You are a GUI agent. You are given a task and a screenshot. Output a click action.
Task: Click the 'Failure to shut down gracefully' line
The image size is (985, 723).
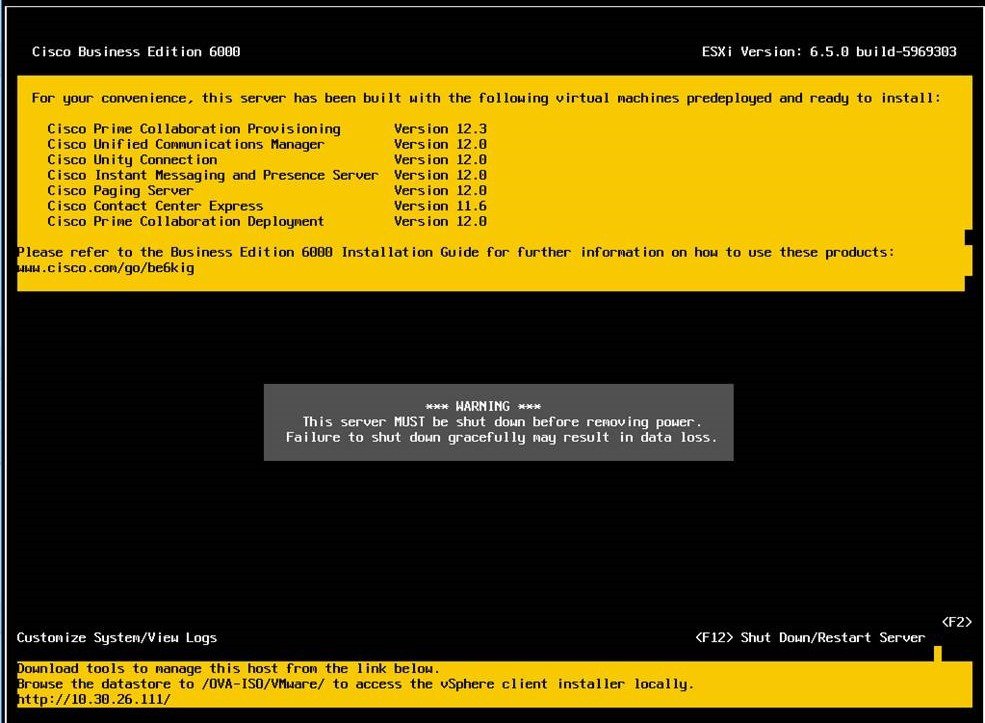[x=501, y=437]
